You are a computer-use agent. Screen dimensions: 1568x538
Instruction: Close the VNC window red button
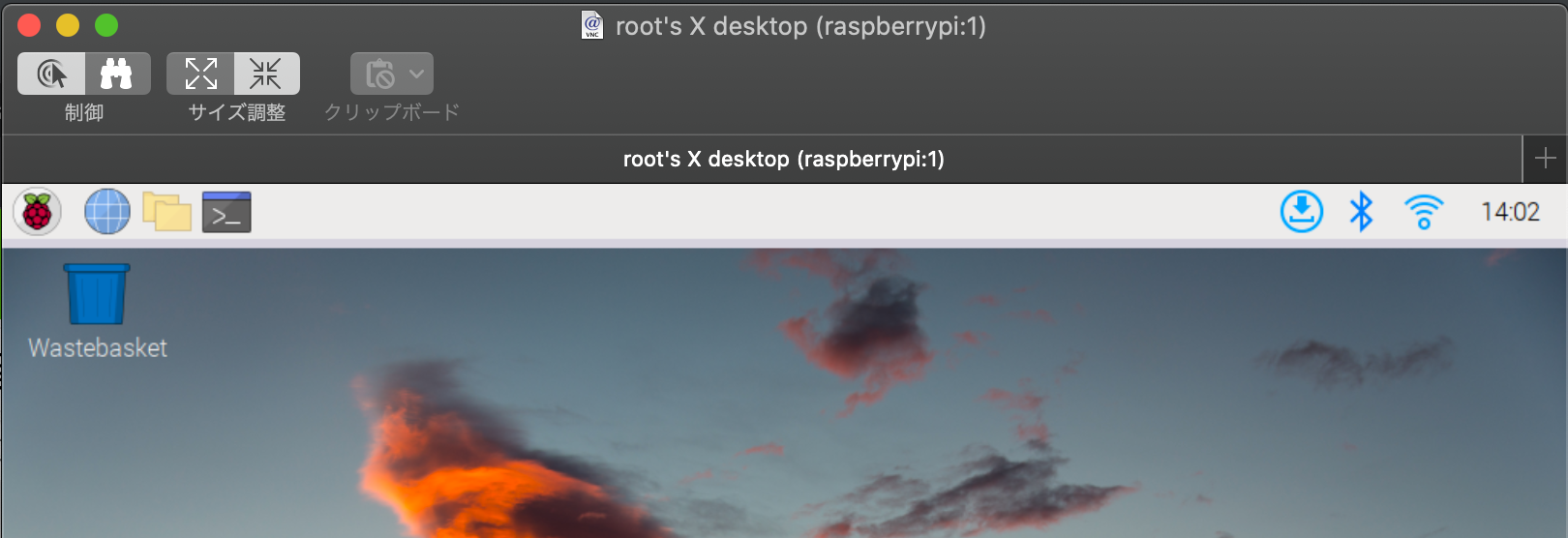click(29, 25)
